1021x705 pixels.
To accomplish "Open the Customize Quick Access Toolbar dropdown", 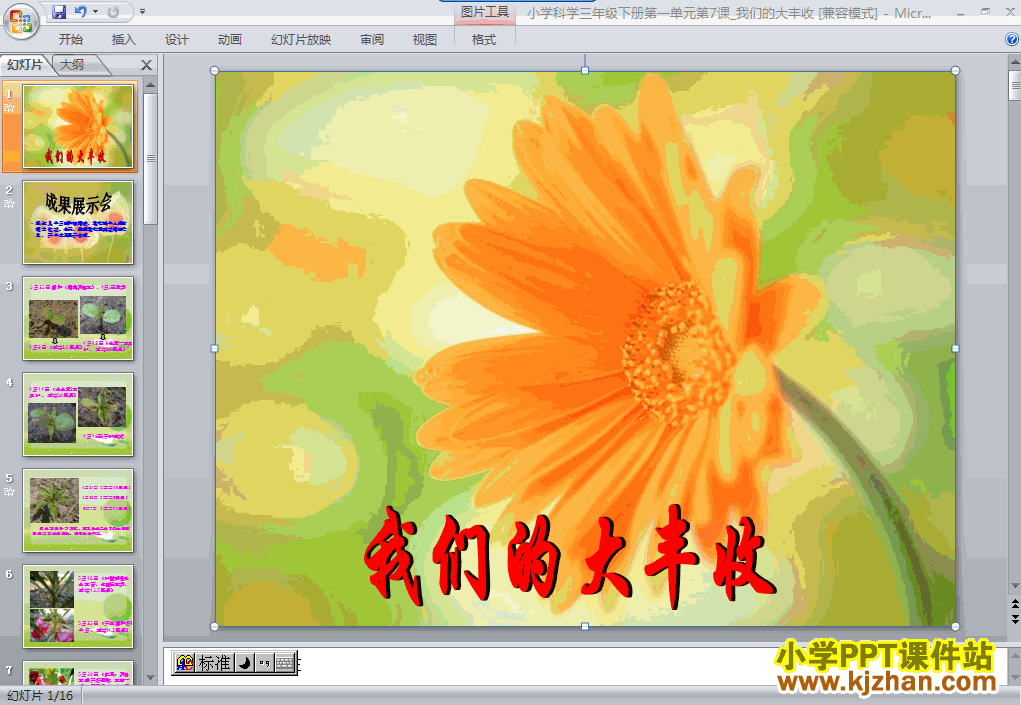I will (143, 12).
